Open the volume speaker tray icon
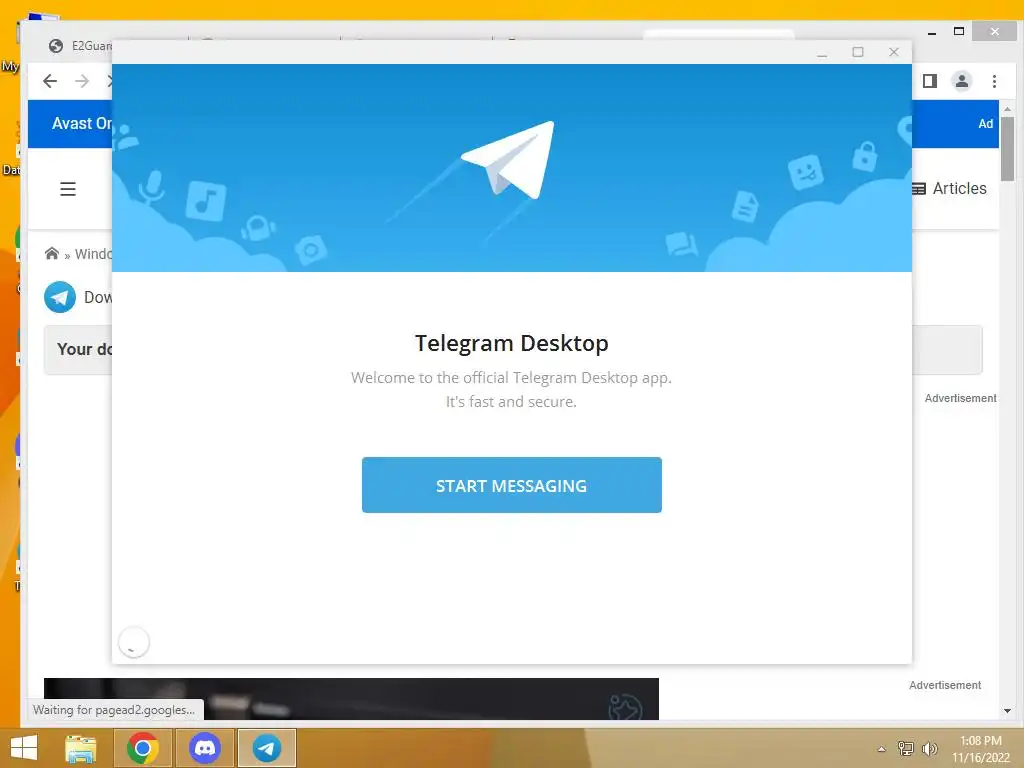 click(929, 748)
